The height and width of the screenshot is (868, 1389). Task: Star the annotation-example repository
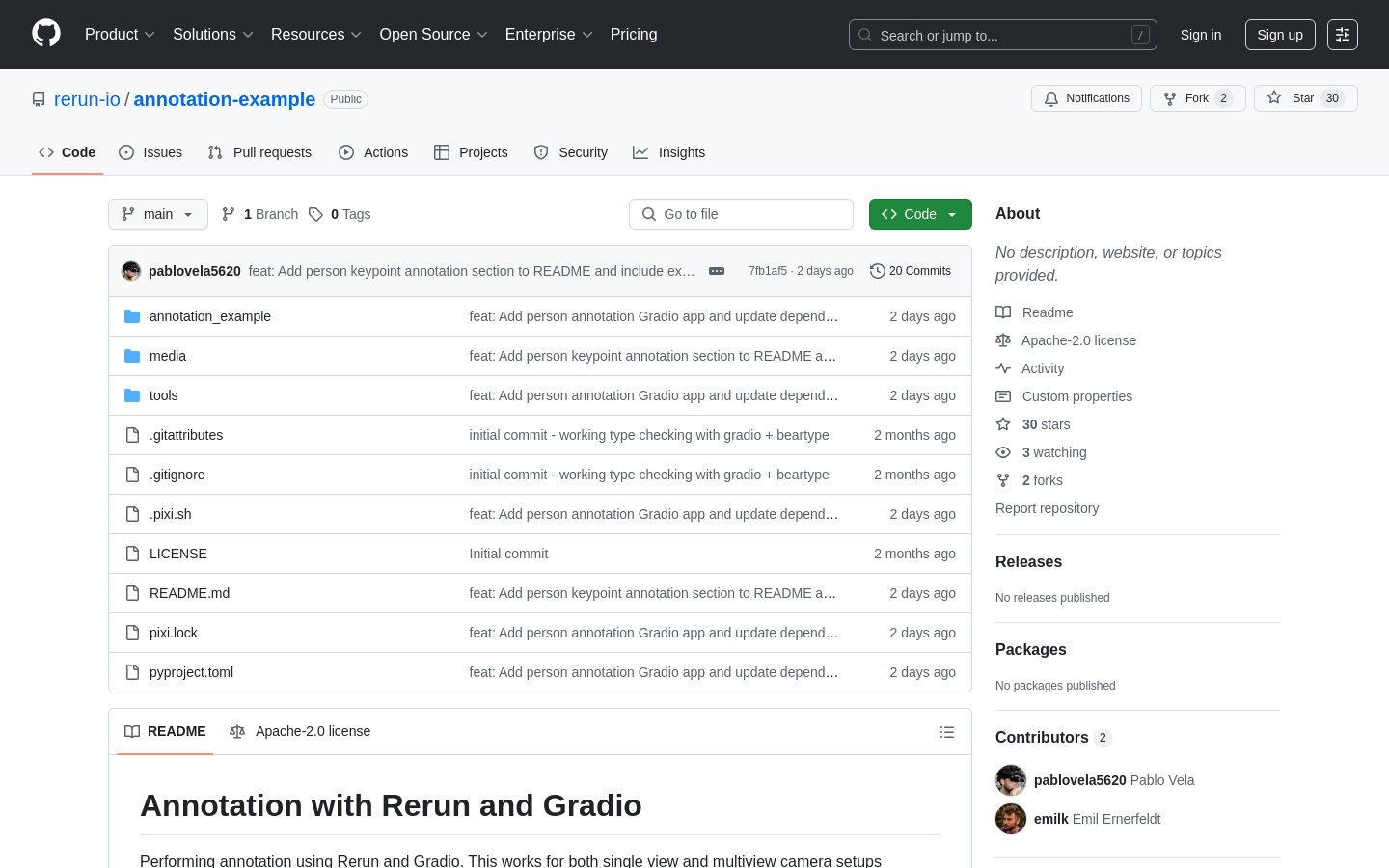tap(1305, 98)
